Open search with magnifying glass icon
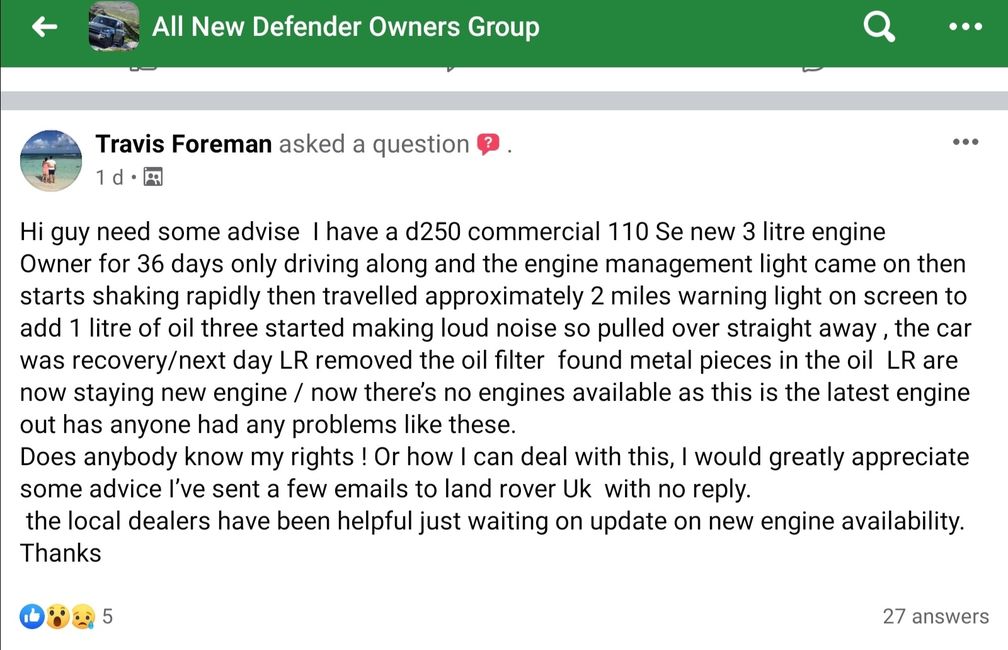This screenshot has width=1008, height=650. coord(879,27)
